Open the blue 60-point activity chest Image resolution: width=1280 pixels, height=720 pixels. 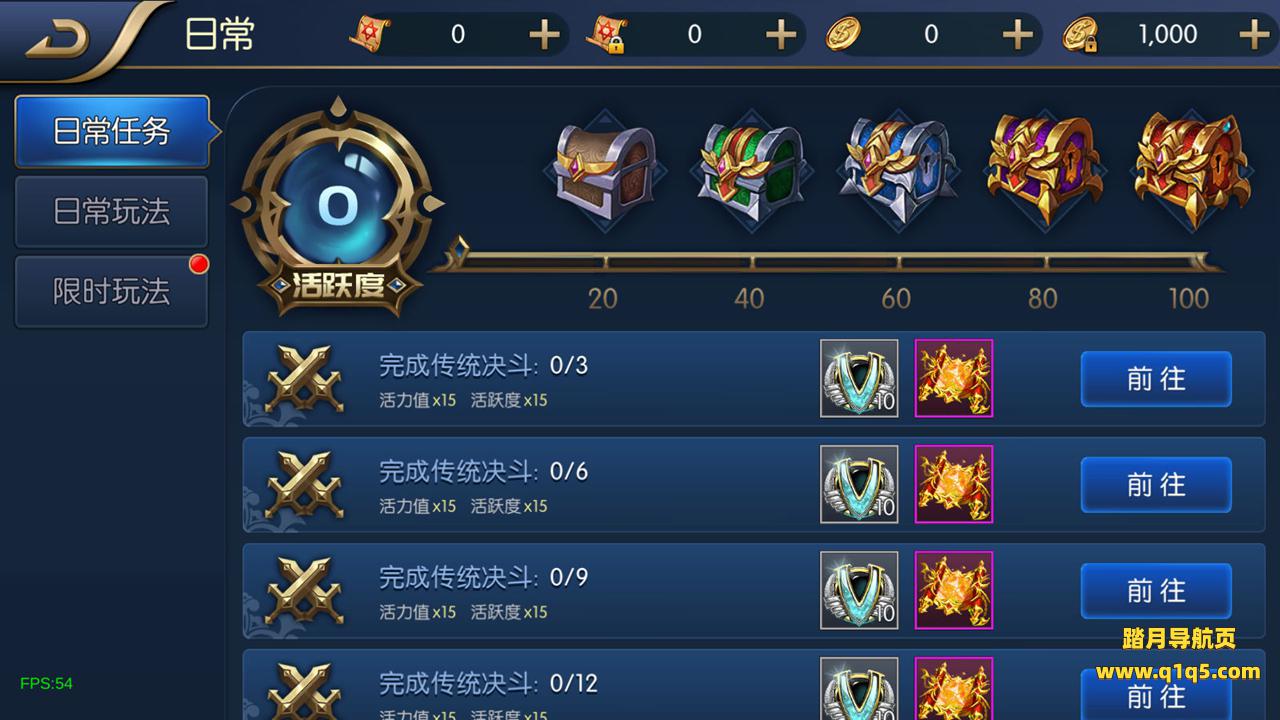coord(897,170)
